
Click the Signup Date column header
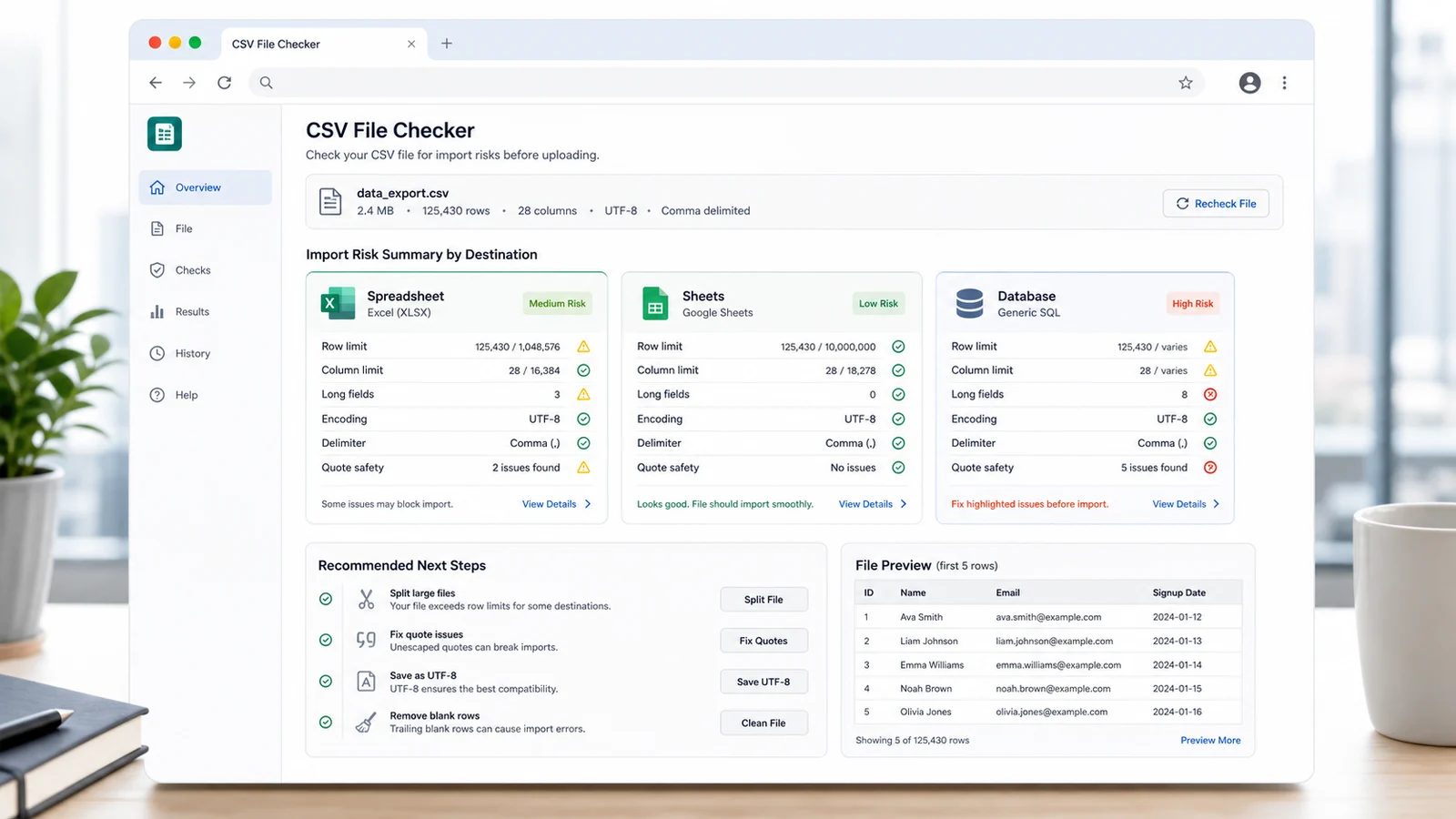1179,592
